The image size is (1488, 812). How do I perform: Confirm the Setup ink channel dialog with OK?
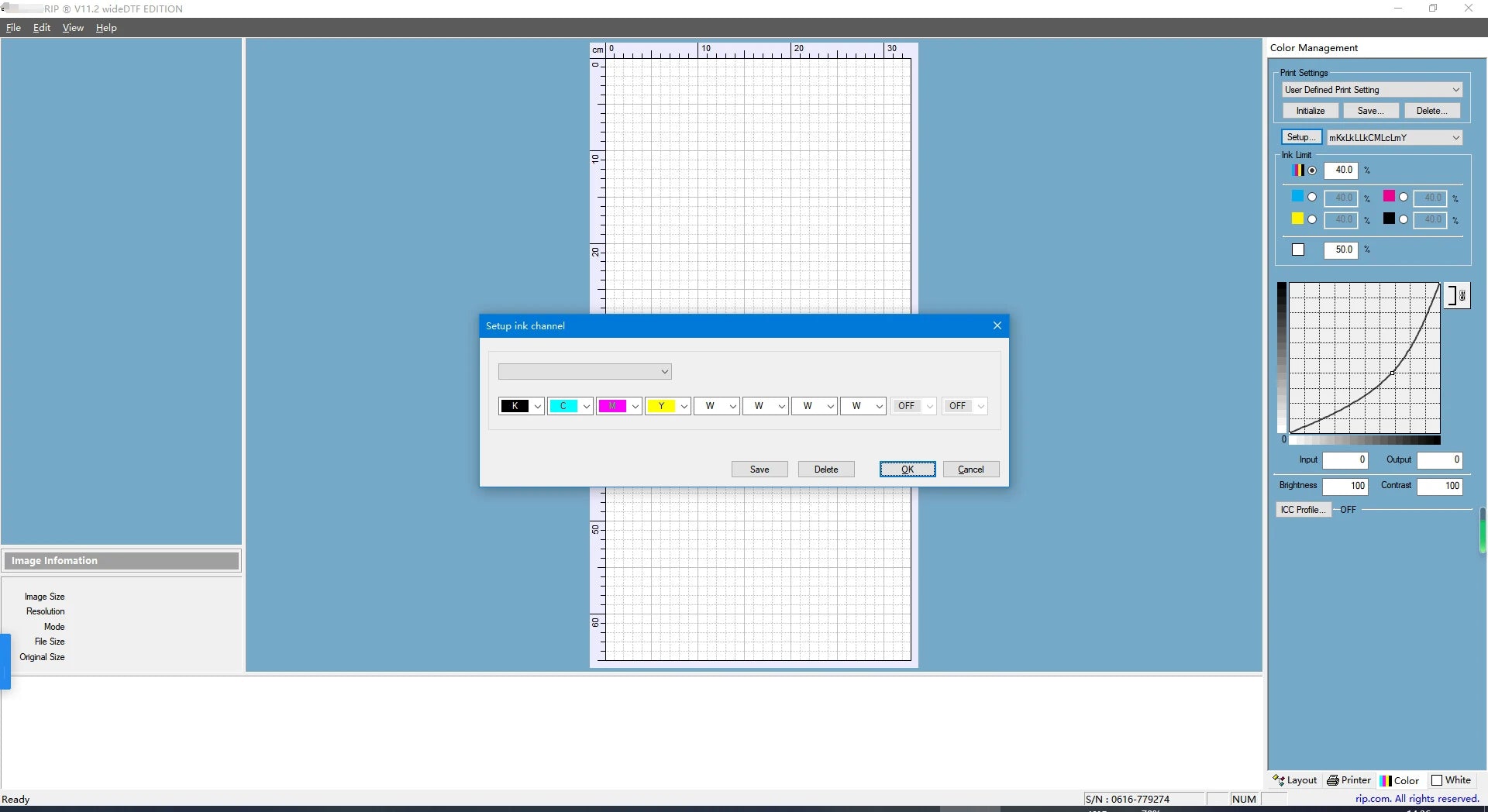click(908, 469)
